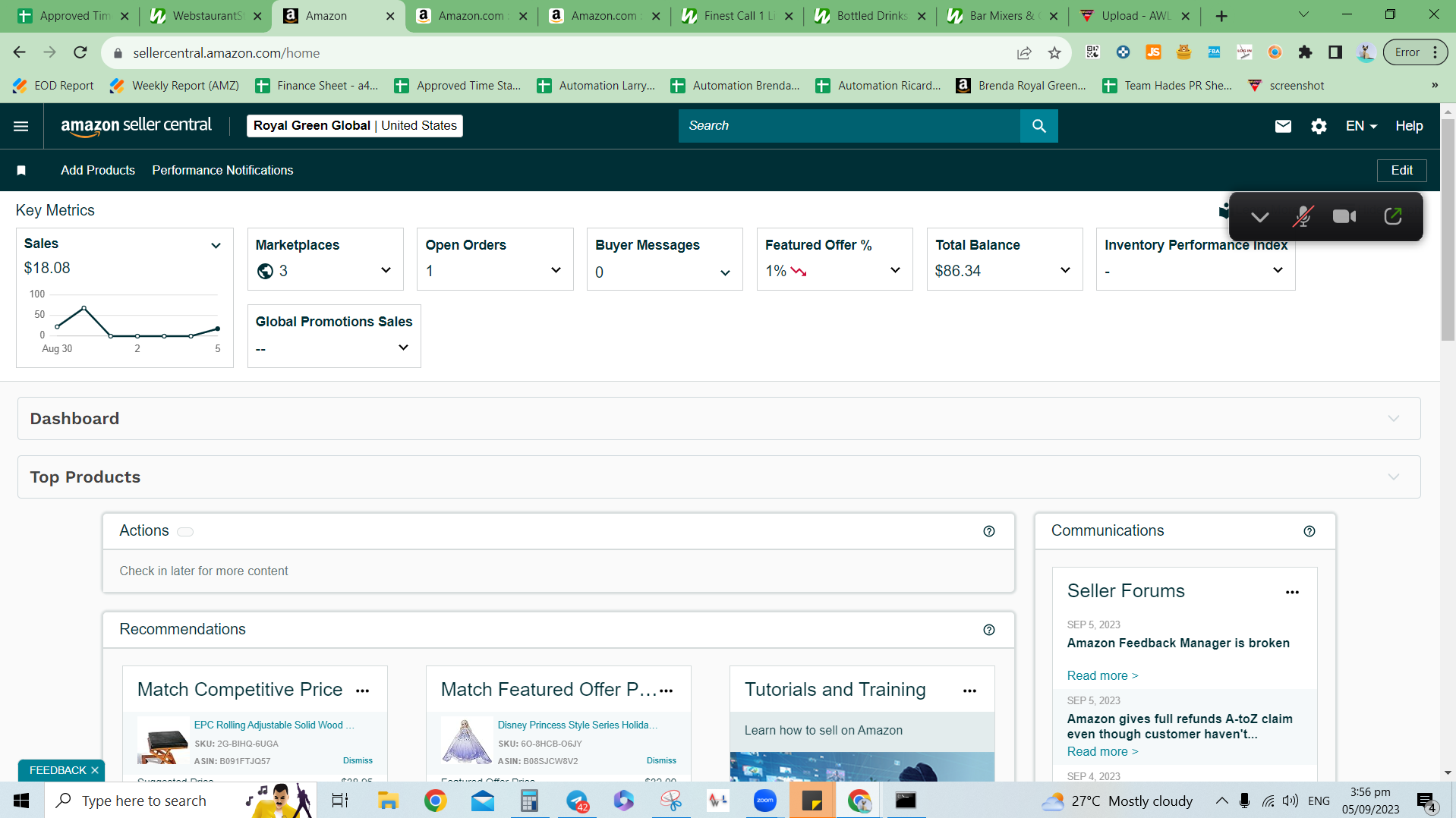Click the share screen overlay icon
This screenshot has width=1456, height=818.
coord(1393,216)
